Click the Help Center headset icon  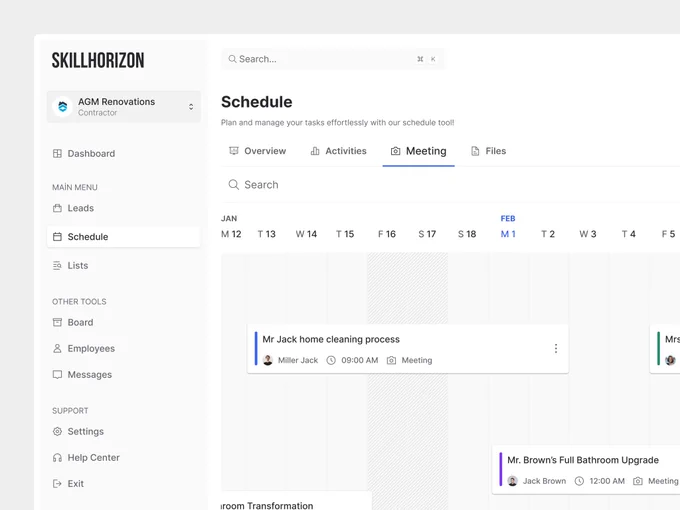pyautogui.click(x=57, y=458)
